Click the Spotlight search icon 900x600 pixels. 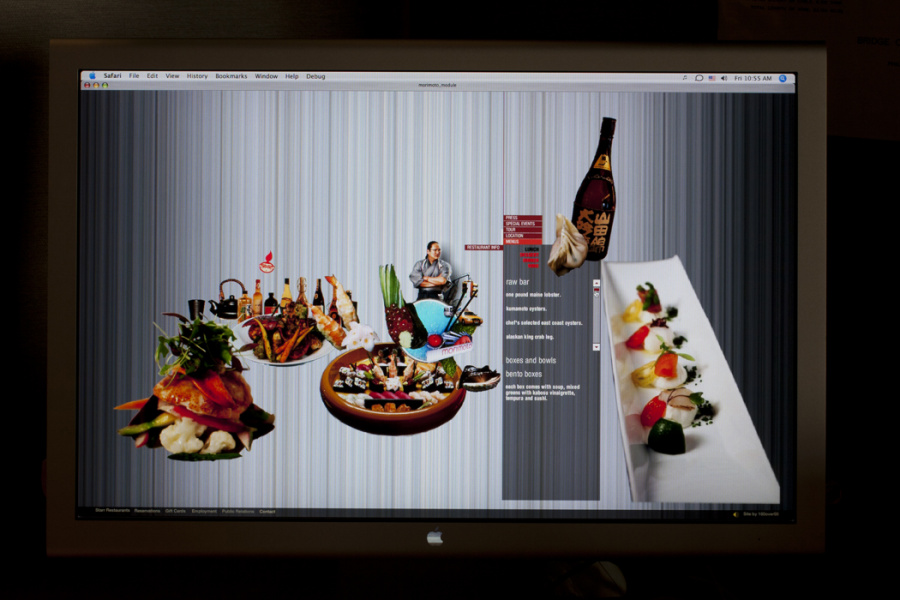[x=782, y=77]
